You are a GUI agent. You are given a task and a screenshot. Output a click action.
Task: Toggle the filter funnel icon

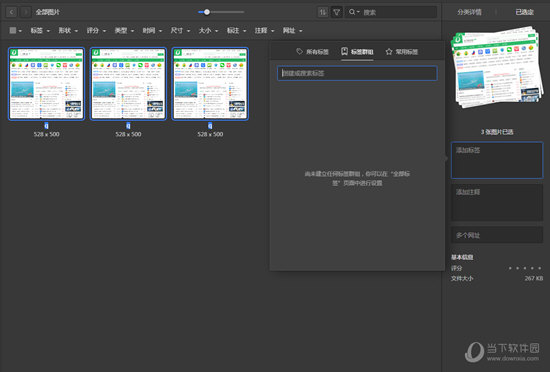(x=337, y=12)
